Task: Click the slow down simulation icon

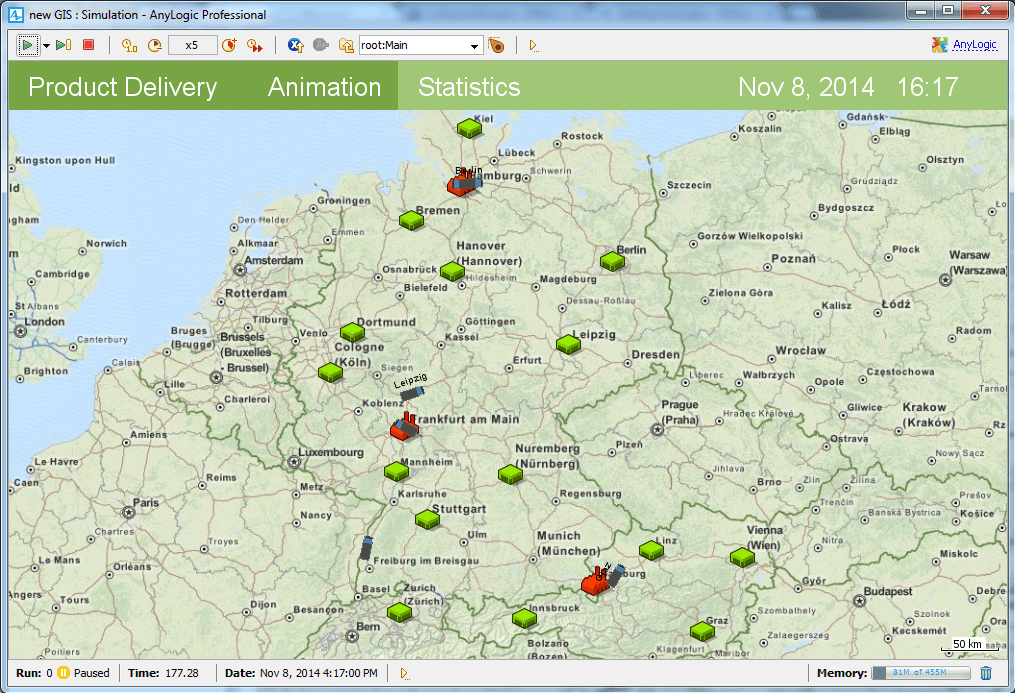Action: [x=155, y=45]
